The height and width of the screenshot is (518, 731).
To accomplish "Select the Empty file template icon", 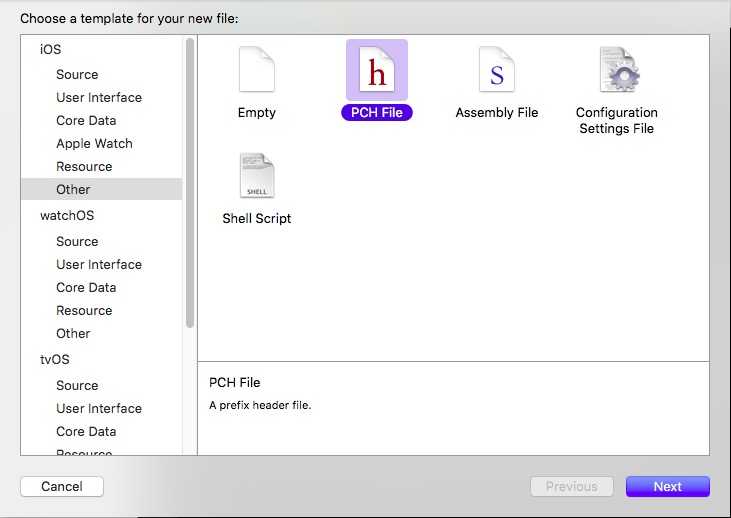I will point(257,72).
